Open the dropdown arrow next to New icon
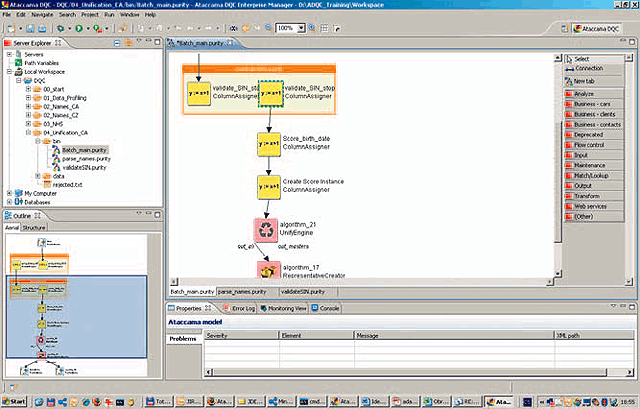640x409 pixels. (x=20, y=29)
